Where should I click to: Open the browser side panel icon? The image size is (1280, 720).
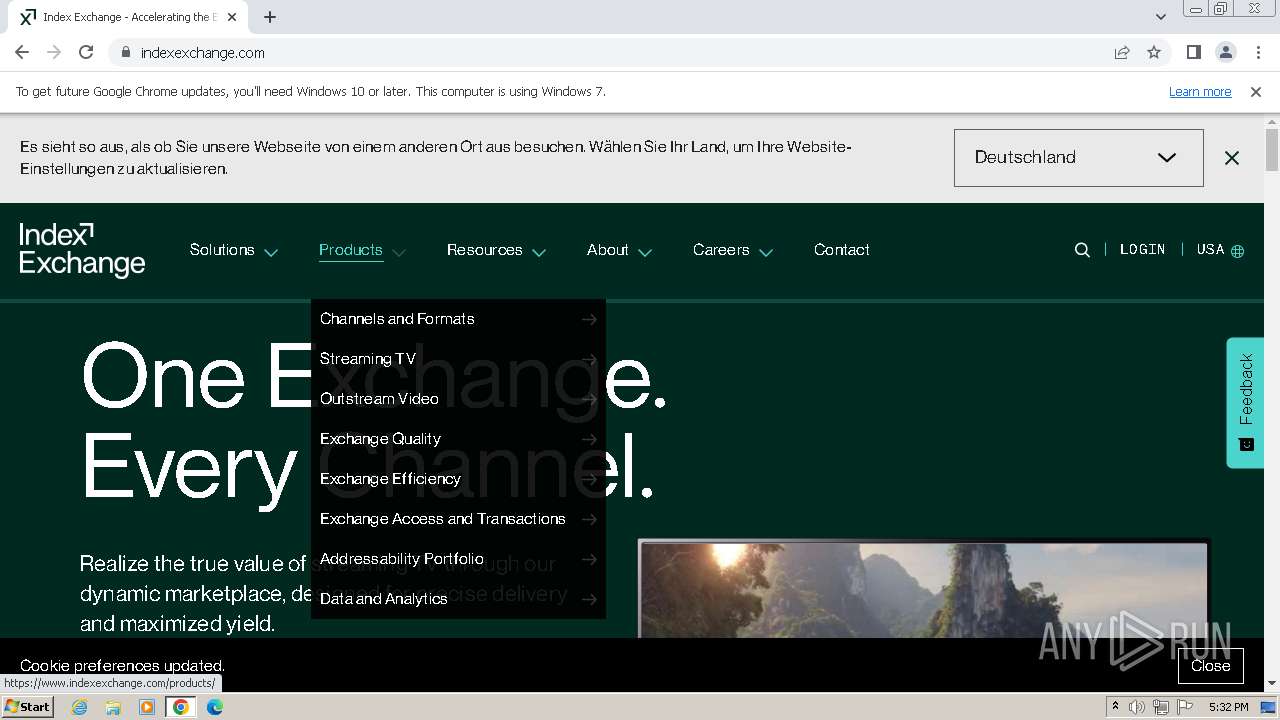coord(1194,52)
